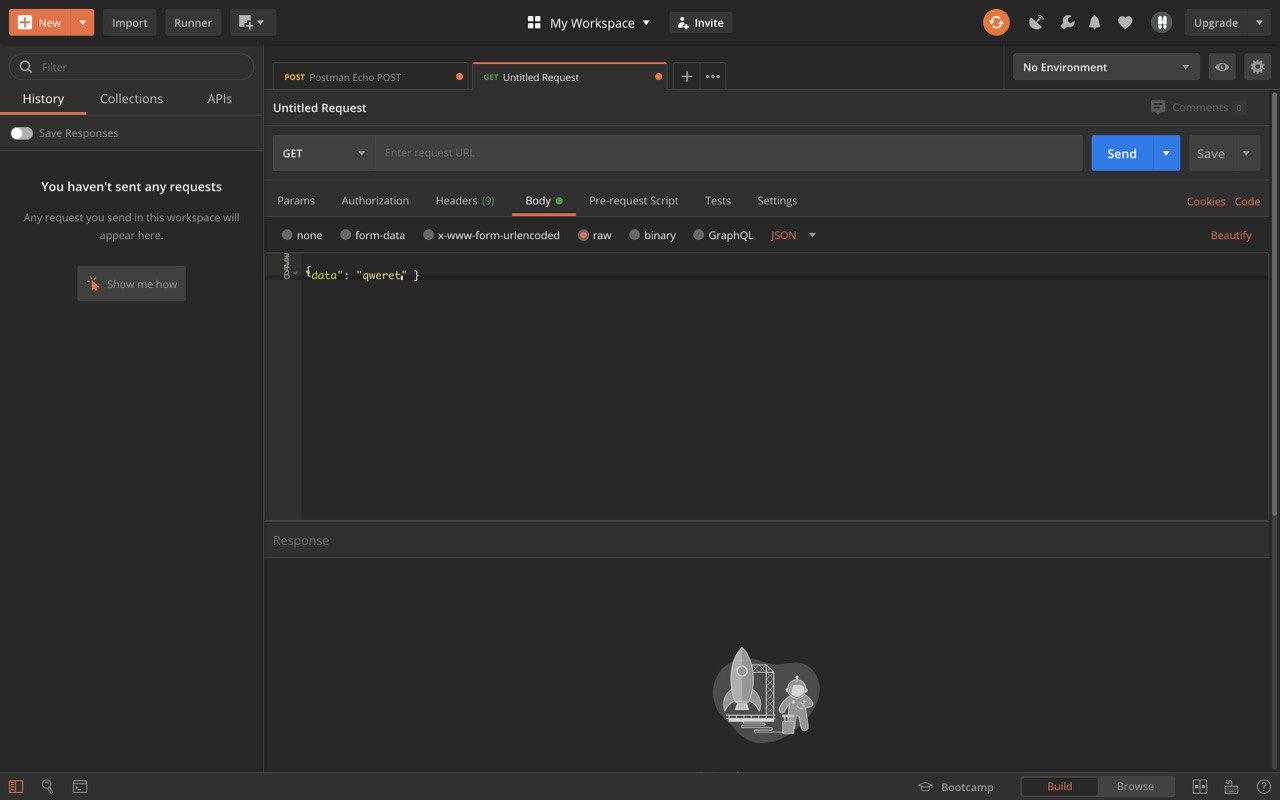Viewport: 1280px width, 800px height.
Task: Click the new window plus icon dropdown
Action: [x=253, y=22]
